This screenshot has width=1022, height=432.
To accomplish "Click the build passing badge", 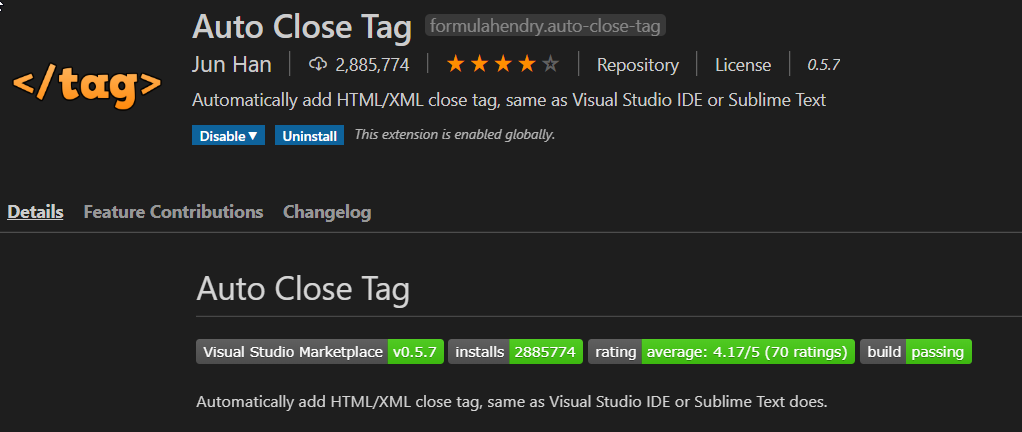I will (916, 352).
